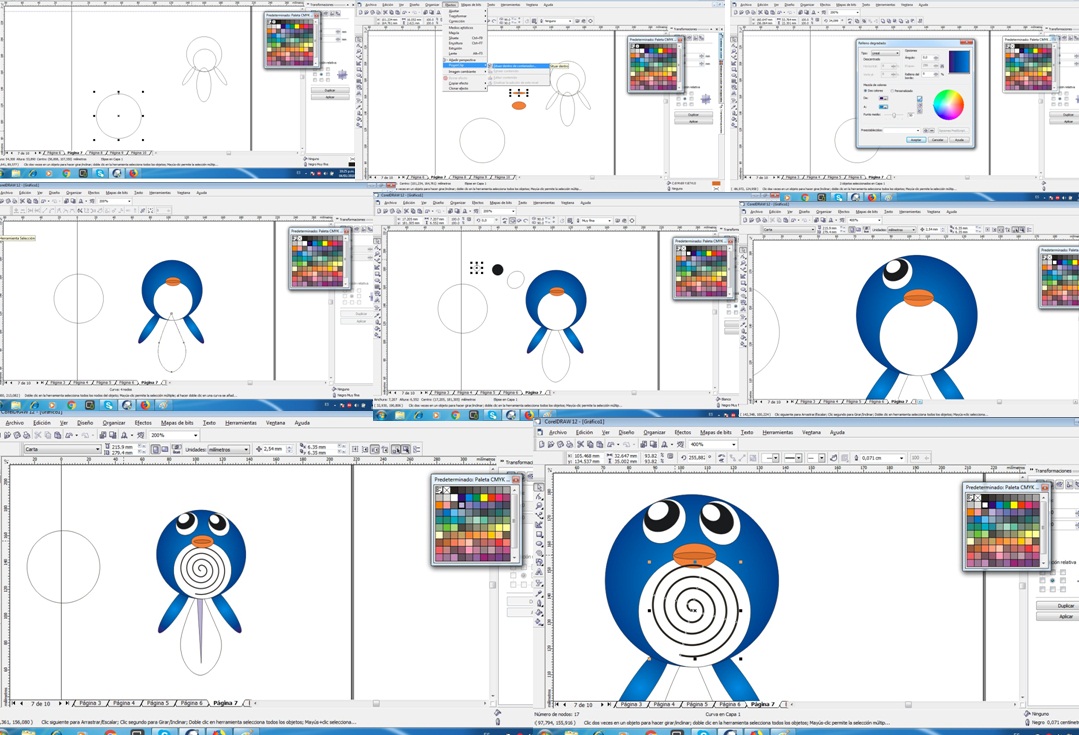
Task: Set Portrait orientation in lower-left property bar
Action: click(156, 449)
